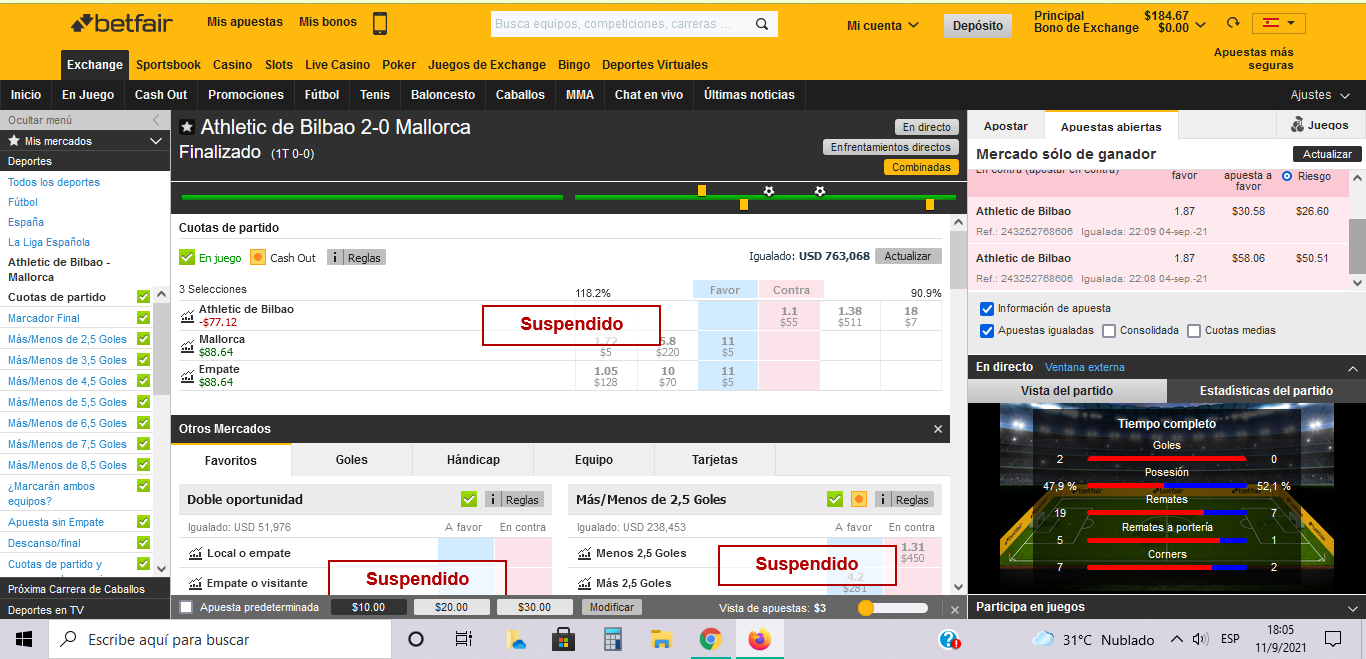Click the info icon beside Reglas in Cuotas de partido
This screenshot has width=1366, height=659.
coord(336,257)
